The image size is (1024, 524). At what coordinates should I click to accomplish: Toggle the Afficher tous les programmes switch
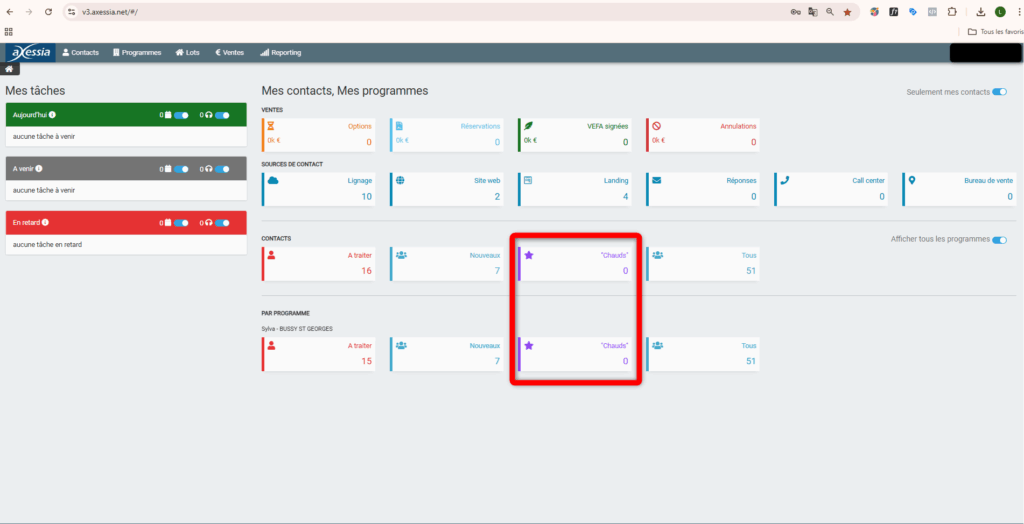(x=998, y=240)
